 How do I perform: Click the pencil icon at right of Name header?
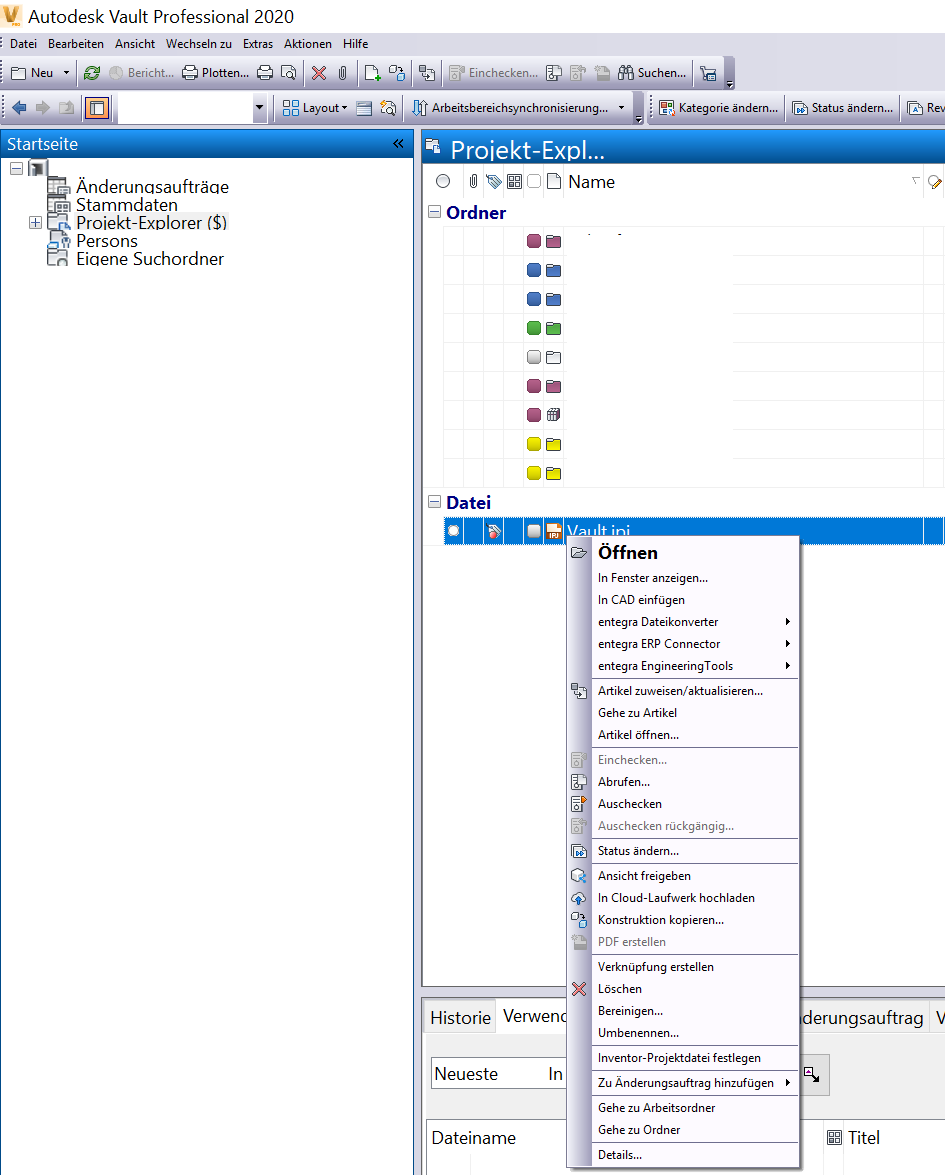[x=935, y=181]
